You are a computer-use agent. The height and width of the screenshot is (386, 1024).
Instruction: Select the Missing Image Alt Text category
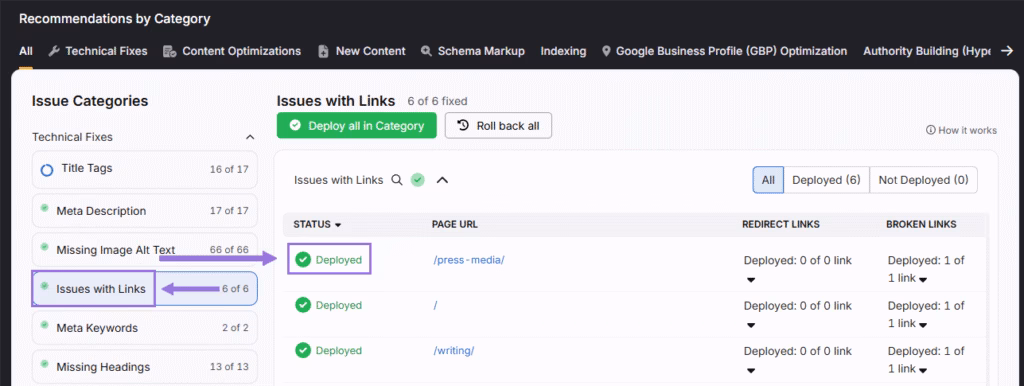144,249
